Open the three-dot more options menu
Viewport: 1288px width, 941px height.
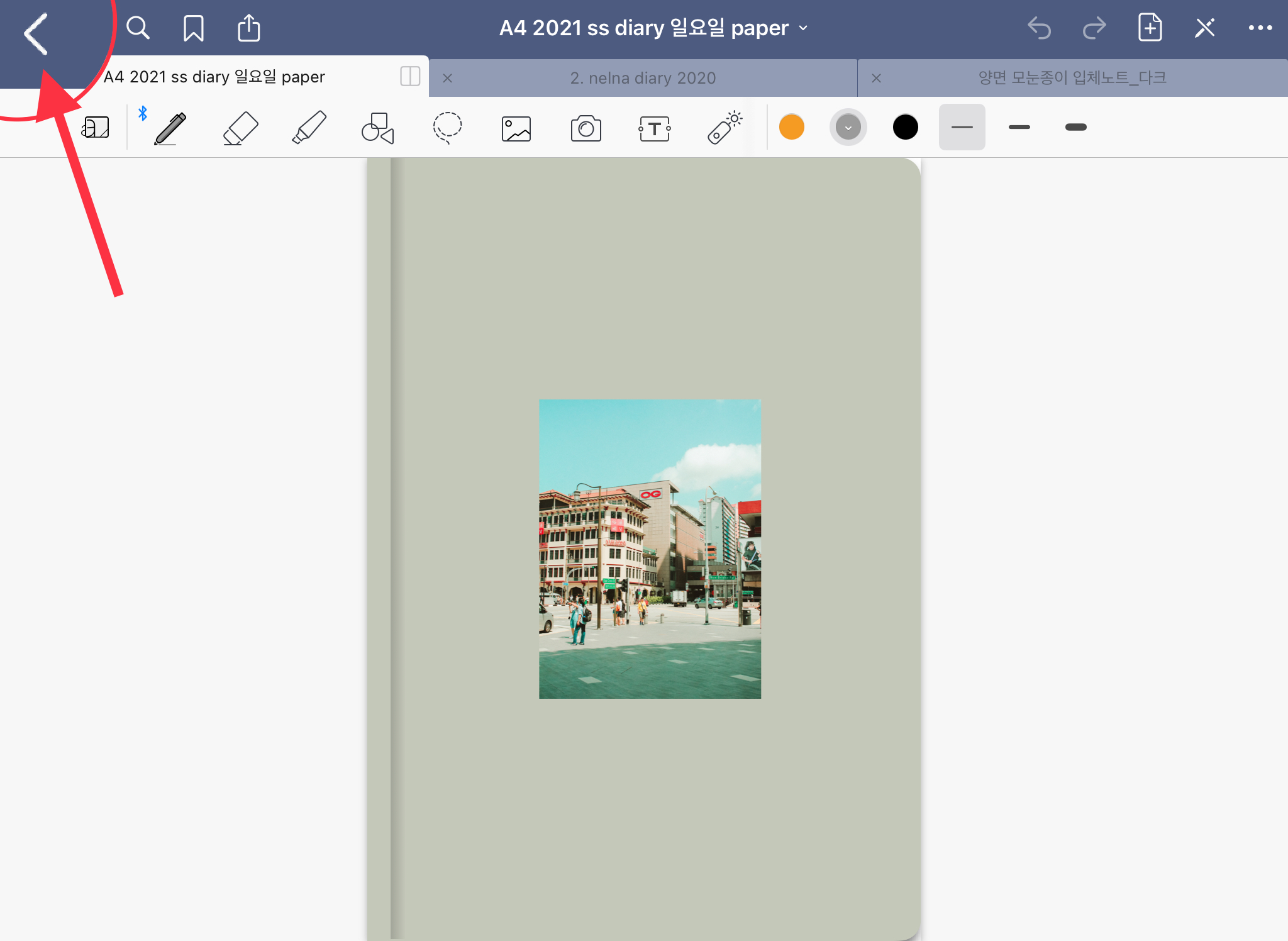[x=1260, y=28]
